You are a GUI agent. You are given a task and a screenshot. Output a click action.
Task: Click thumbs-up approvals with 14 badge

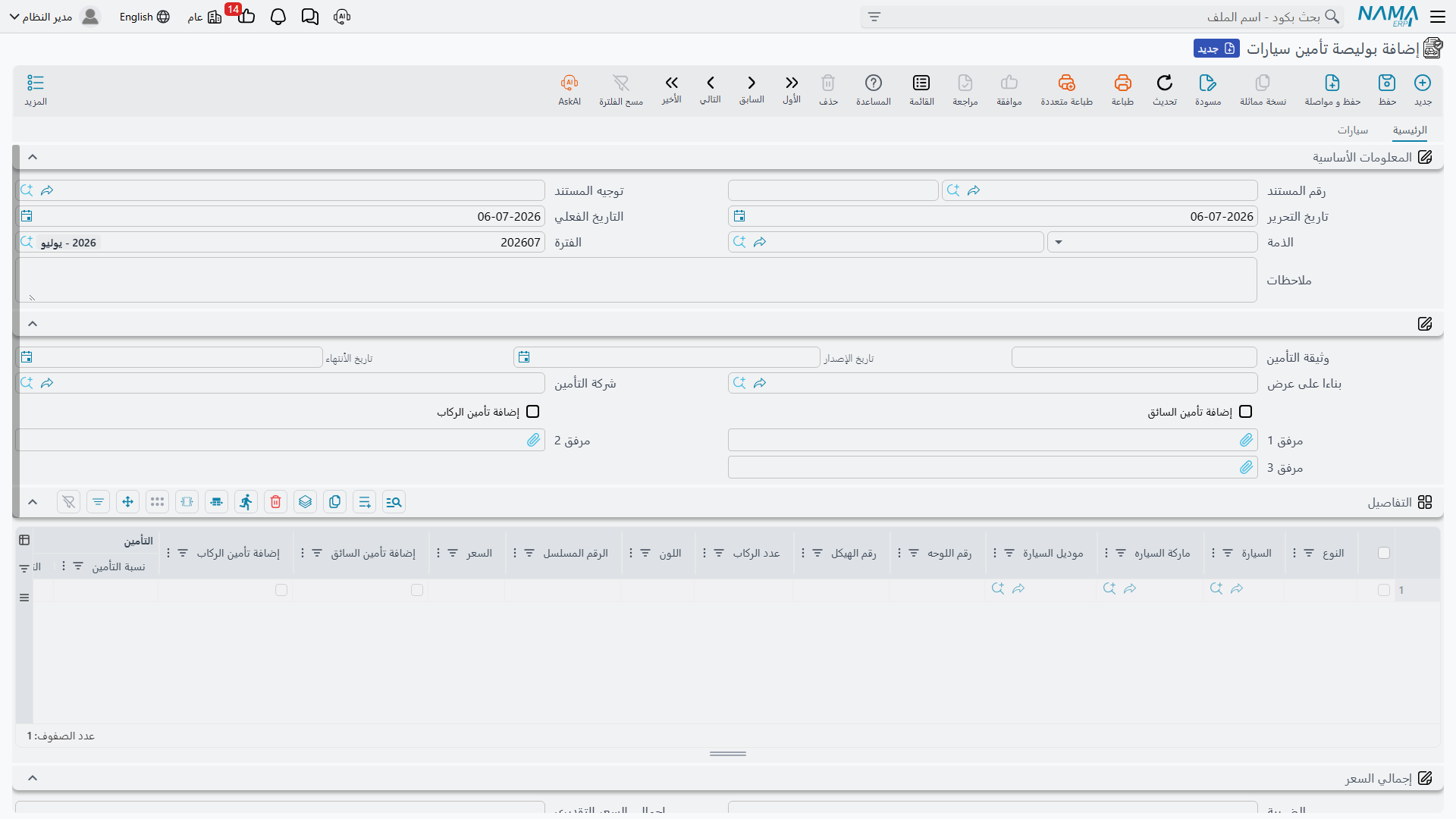coord(245,15)
